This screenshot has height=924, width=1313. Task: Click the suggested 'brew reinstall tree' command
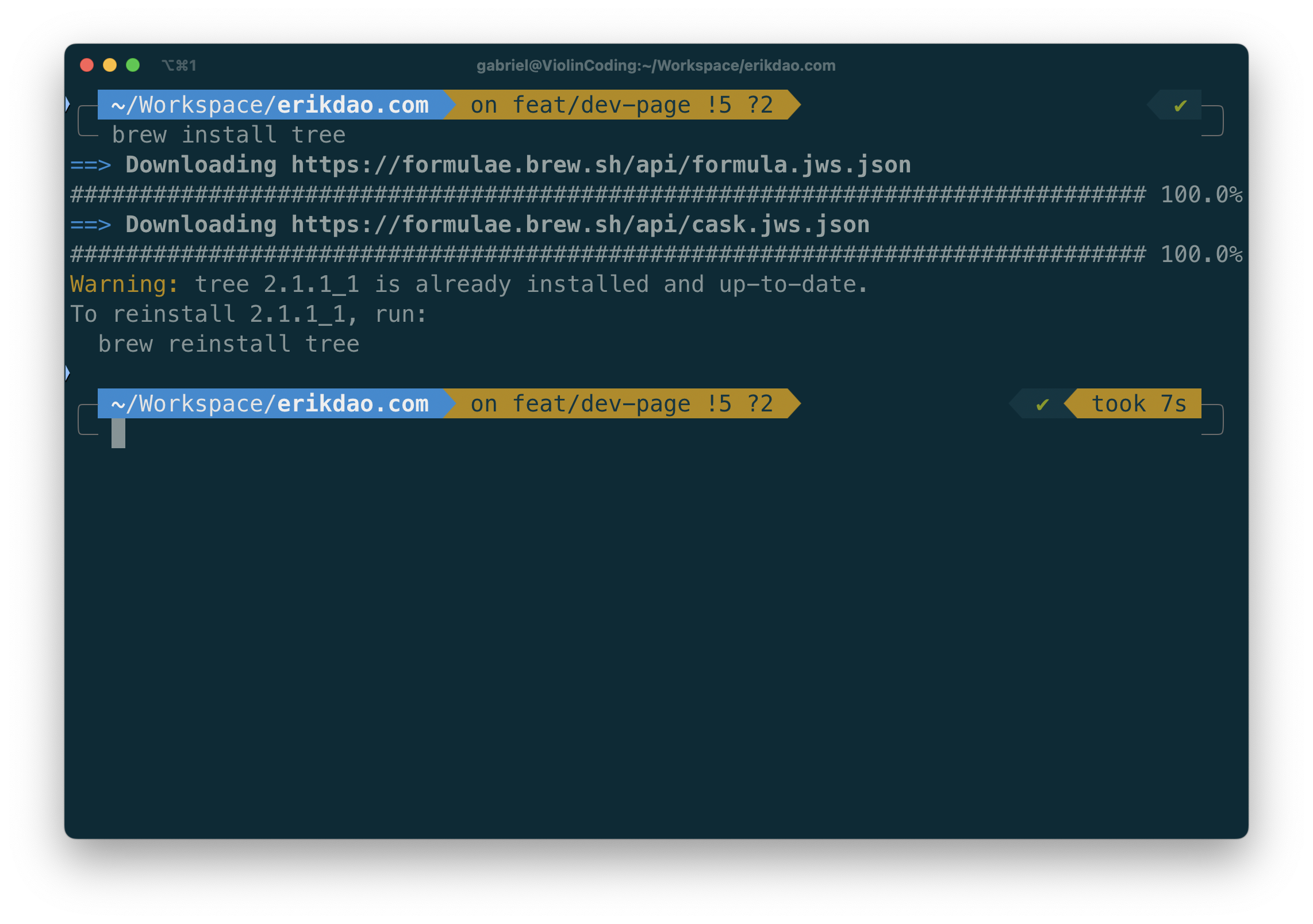(x=228, y=344)
